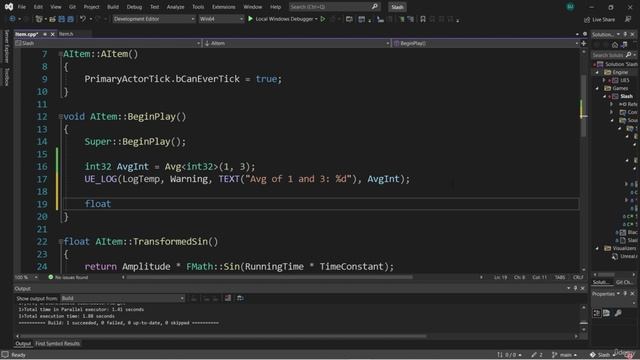Click the green Start Debugging play icon
This screenshot has height=360, width=640.
coord(250,19)
